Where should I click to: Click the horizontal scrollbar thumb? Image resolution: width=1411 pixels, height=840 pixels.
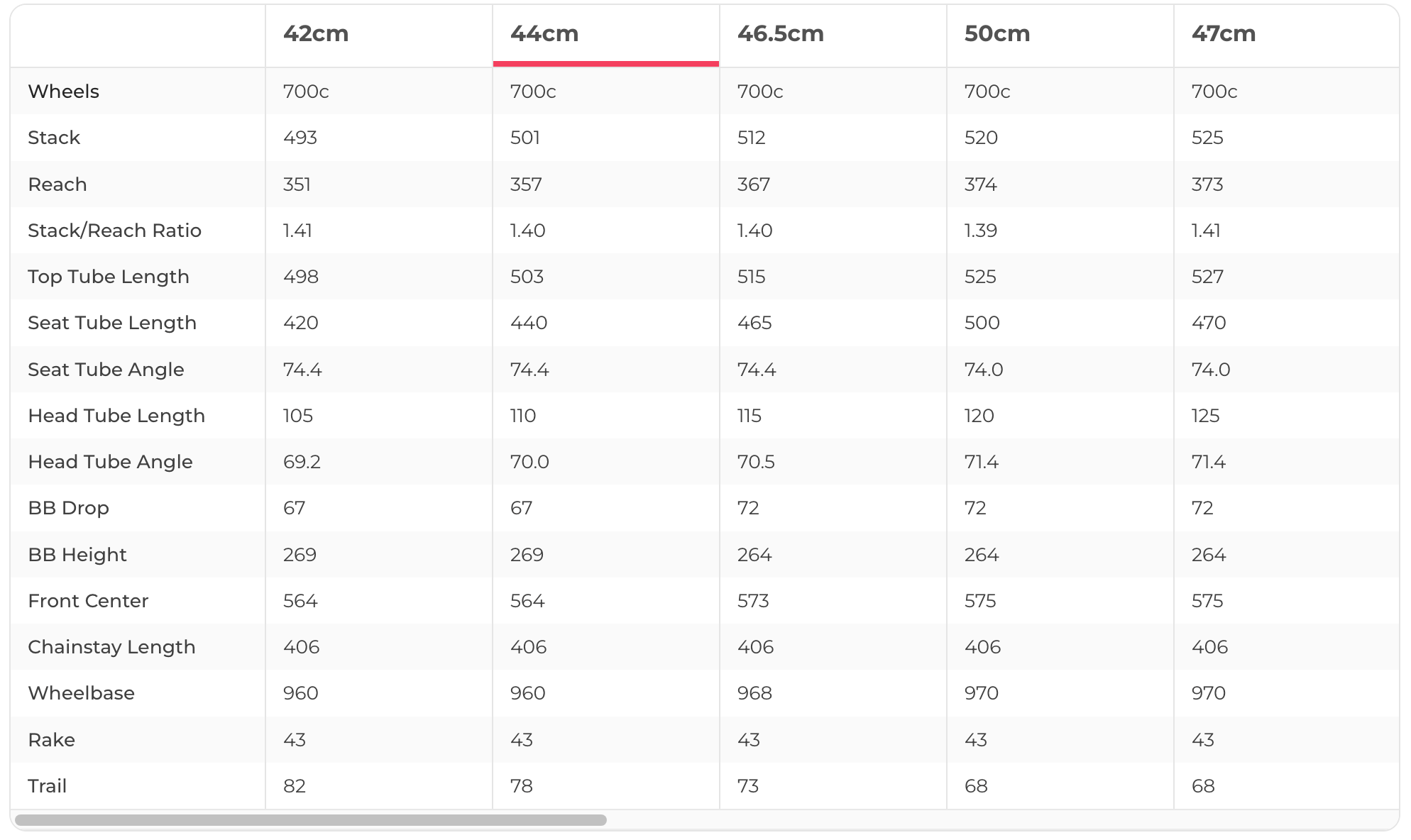311,820
